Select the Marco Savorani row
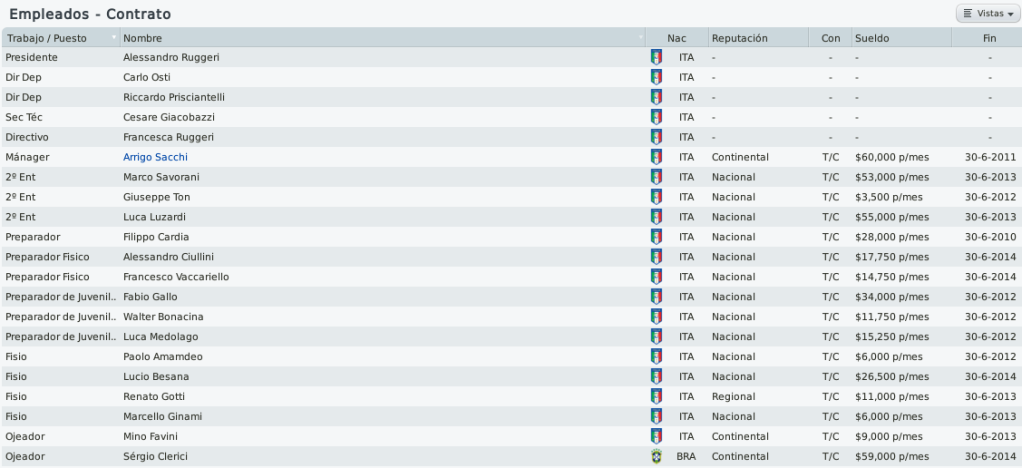This screenshot has width=1022, height=468. click(511, 177)
